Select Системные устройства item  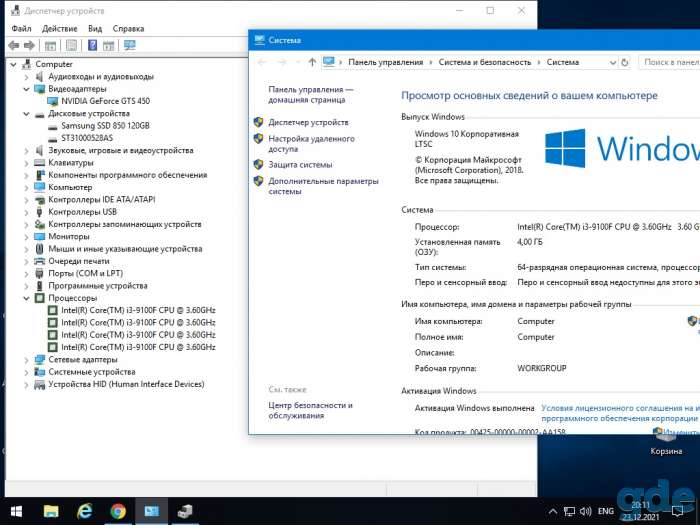tap(92, 372)
